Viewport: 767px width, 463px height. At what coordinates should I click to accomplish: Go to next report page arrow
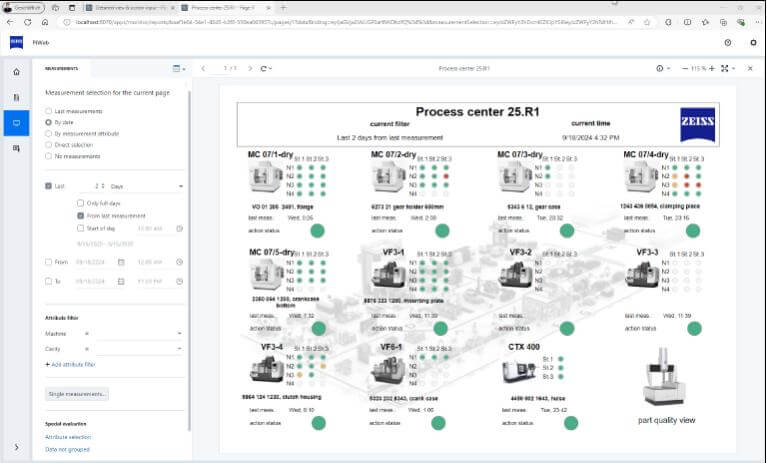point(250,68)
